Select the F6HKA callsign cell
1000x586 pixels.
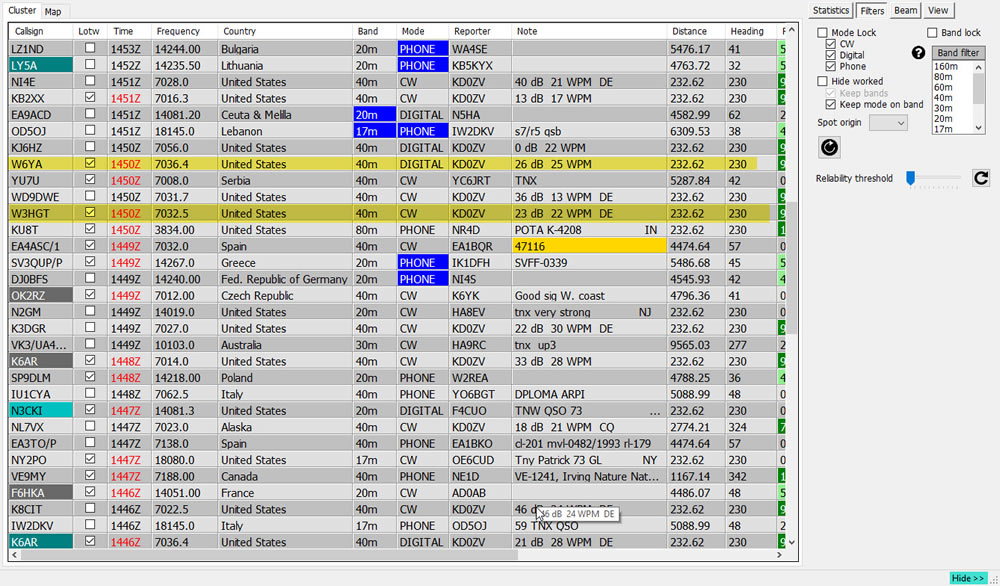(41, 493)
